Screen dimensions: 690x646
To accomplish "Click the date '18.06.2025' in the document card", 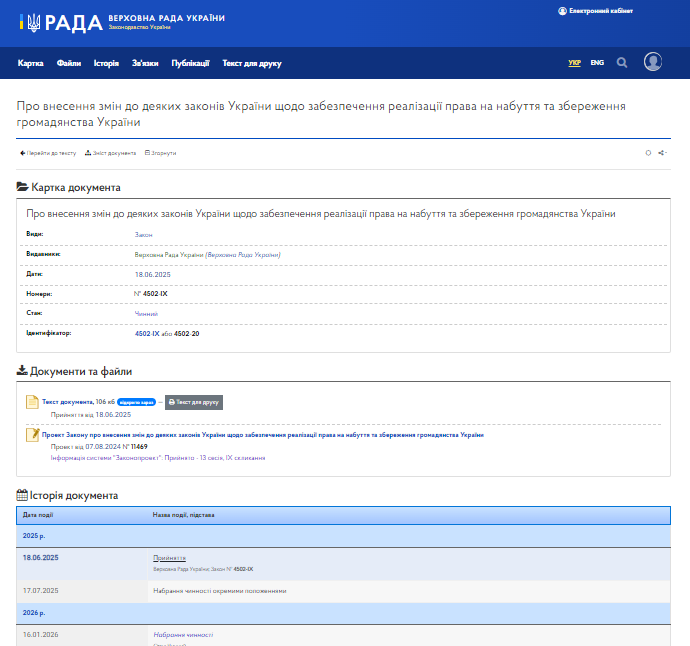I will [x=152, y=274].
